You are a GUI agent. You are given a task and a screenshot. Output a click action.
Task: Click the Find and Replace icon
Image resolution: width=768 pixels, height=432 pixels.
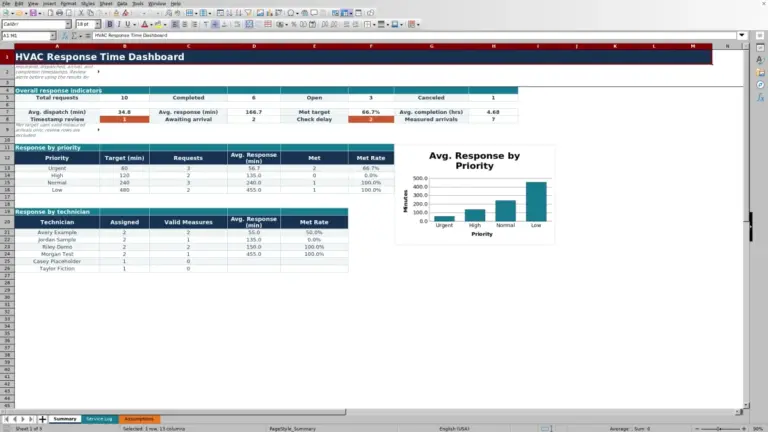tap(168, 13)
